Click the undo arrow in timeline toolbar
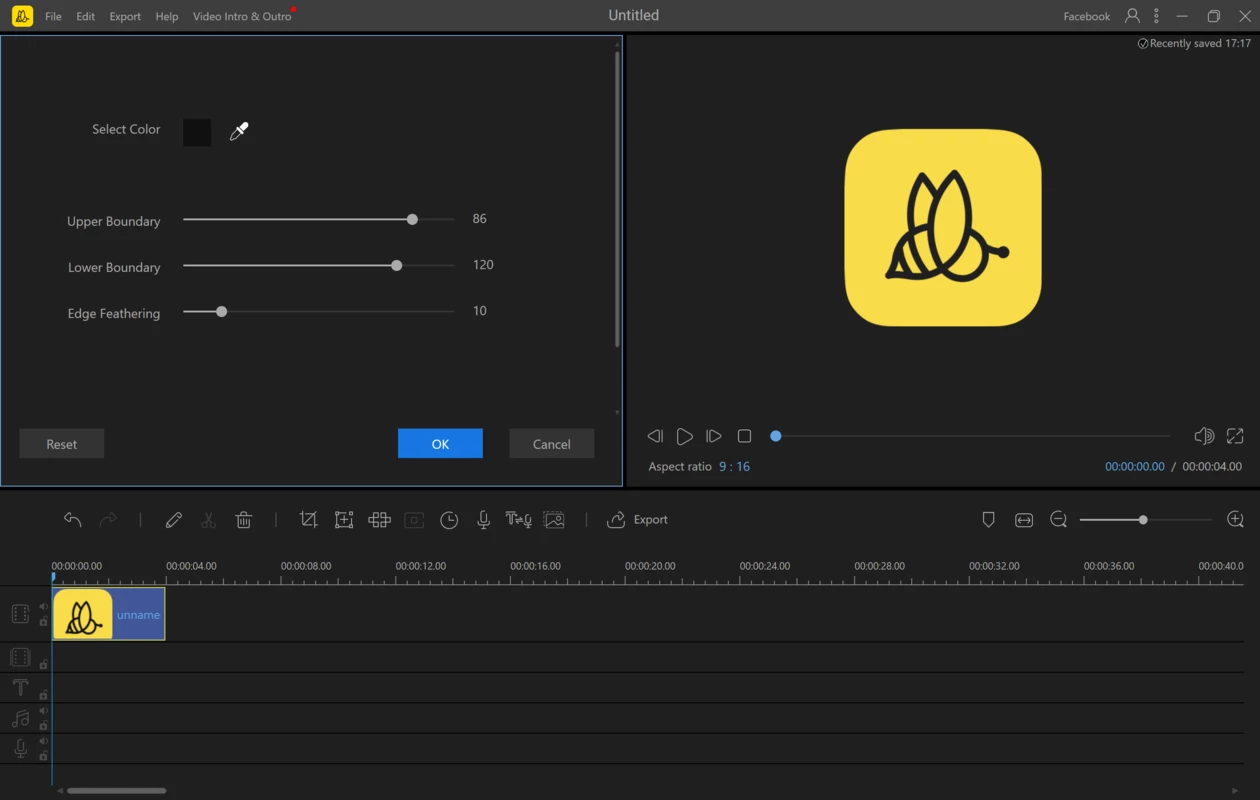The height and width of the screenshot is (800, 1260). pyautogui.click(x=72, y=520)
